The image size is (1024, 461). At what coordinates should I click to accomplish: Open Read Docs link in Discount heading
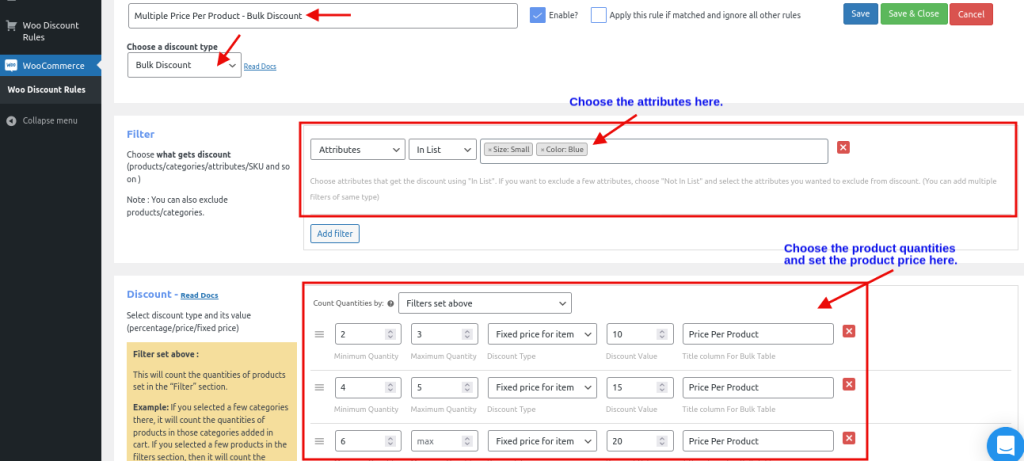199,296
